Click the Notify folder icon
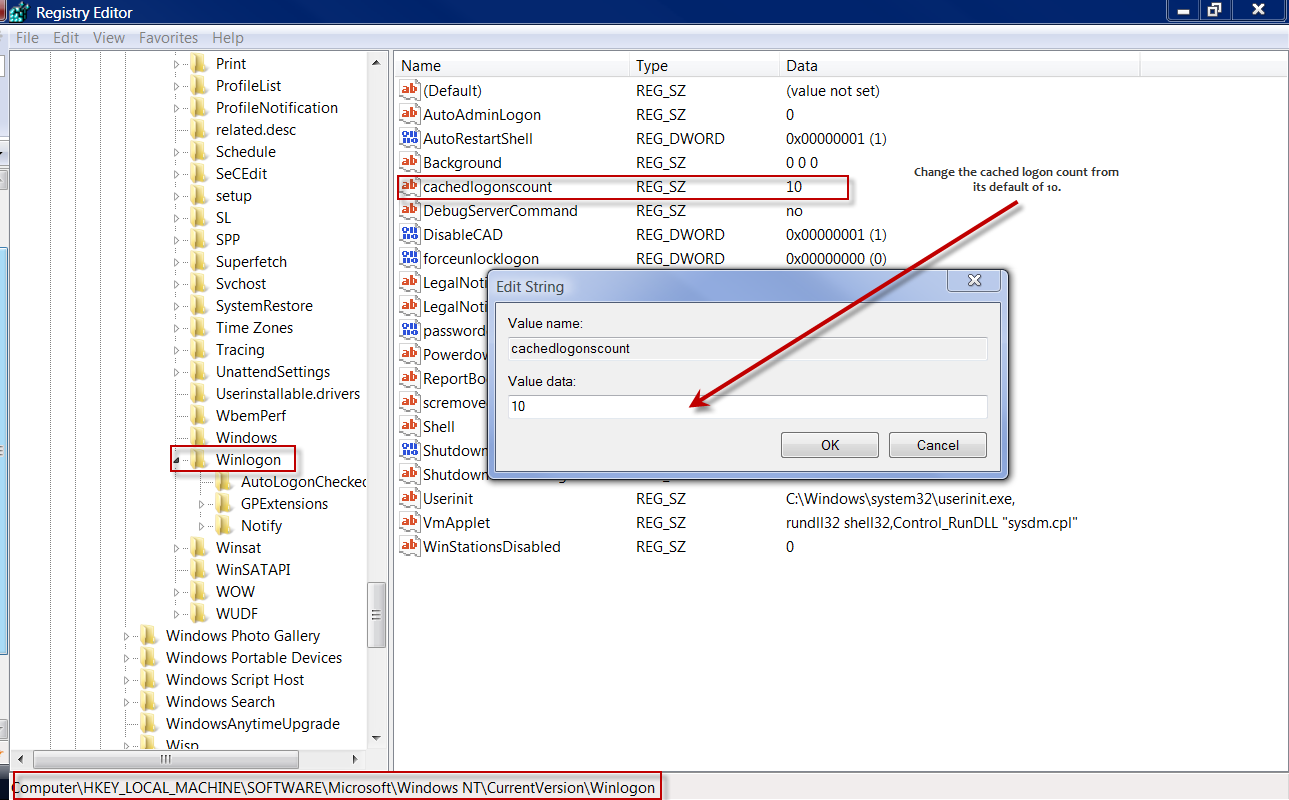1289x800 pixels. click(x=225, y=526)
